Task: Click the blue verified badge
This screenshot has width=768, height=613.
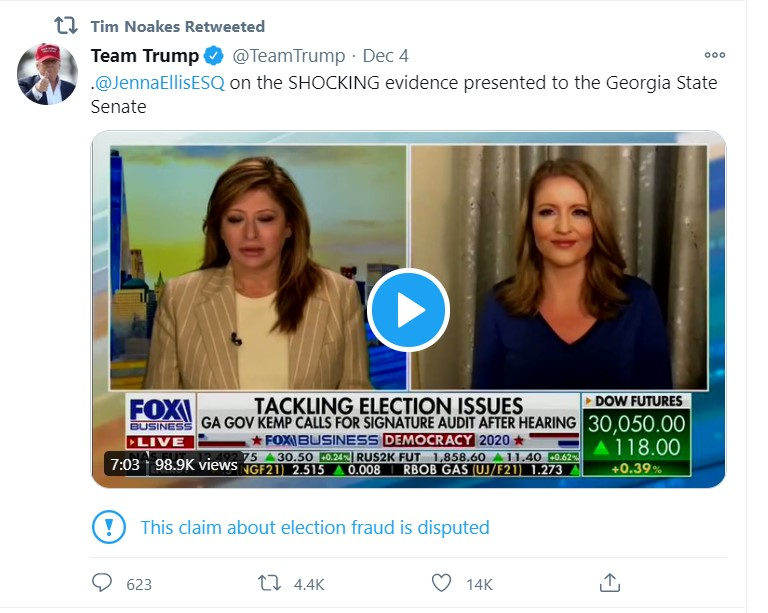Action: tap(213, 56)
